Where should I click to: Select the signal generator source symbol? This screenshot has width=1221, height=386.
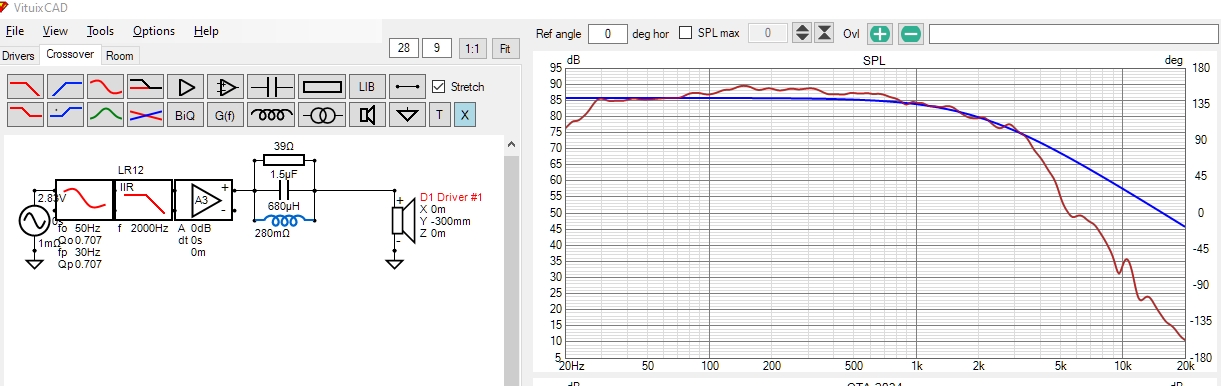34,220
